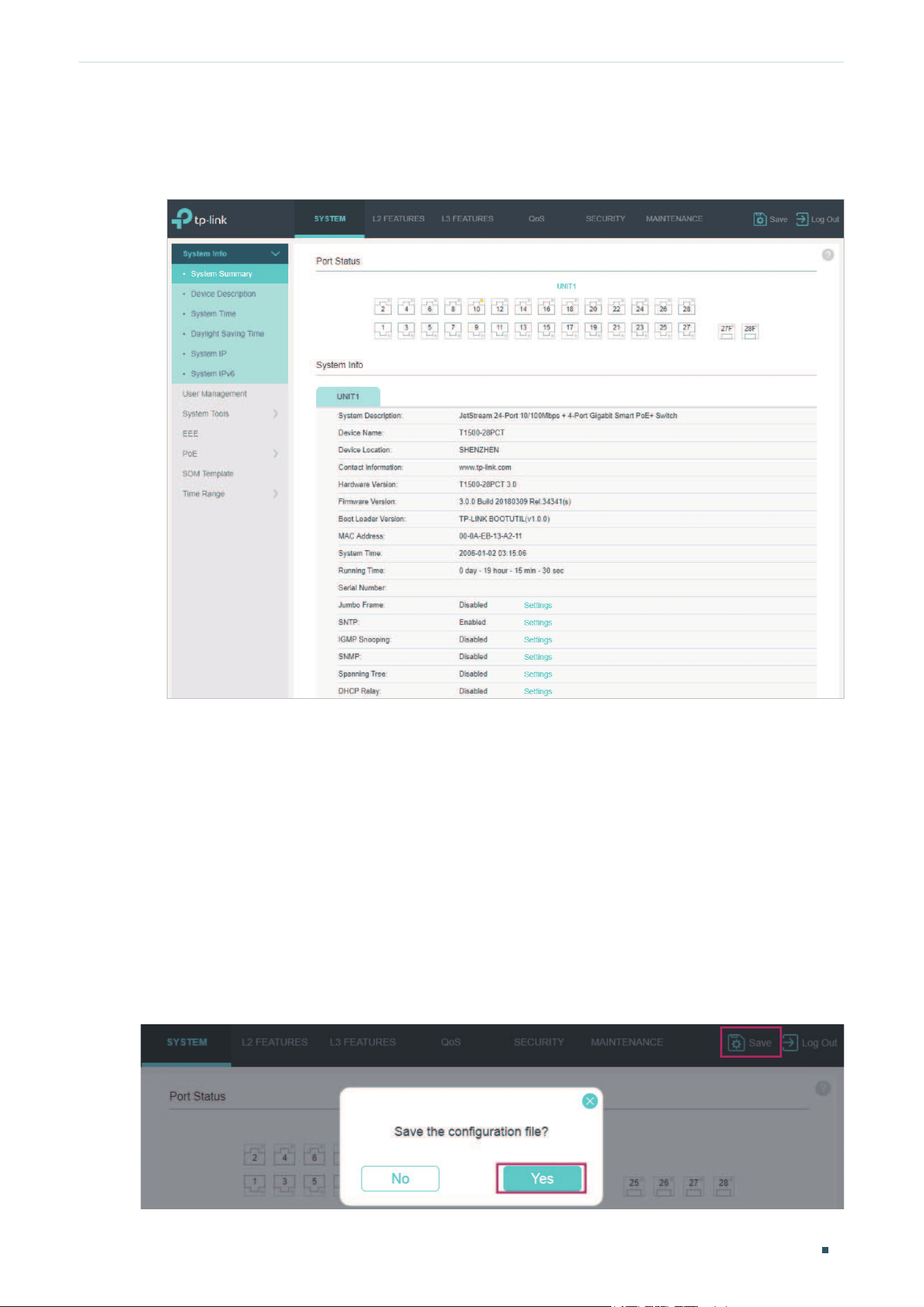Open the L2 FEATURES tab in top screenshot
The width and height of the screenshot is (924, 1307).
(x=398, y=219)
